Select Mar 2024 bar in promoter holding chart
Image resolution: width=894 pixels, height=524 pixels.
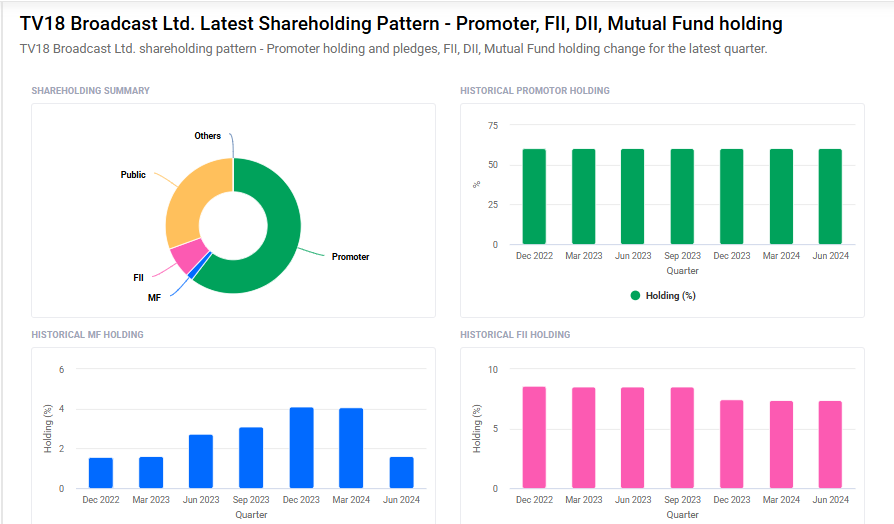pos(781,197)
